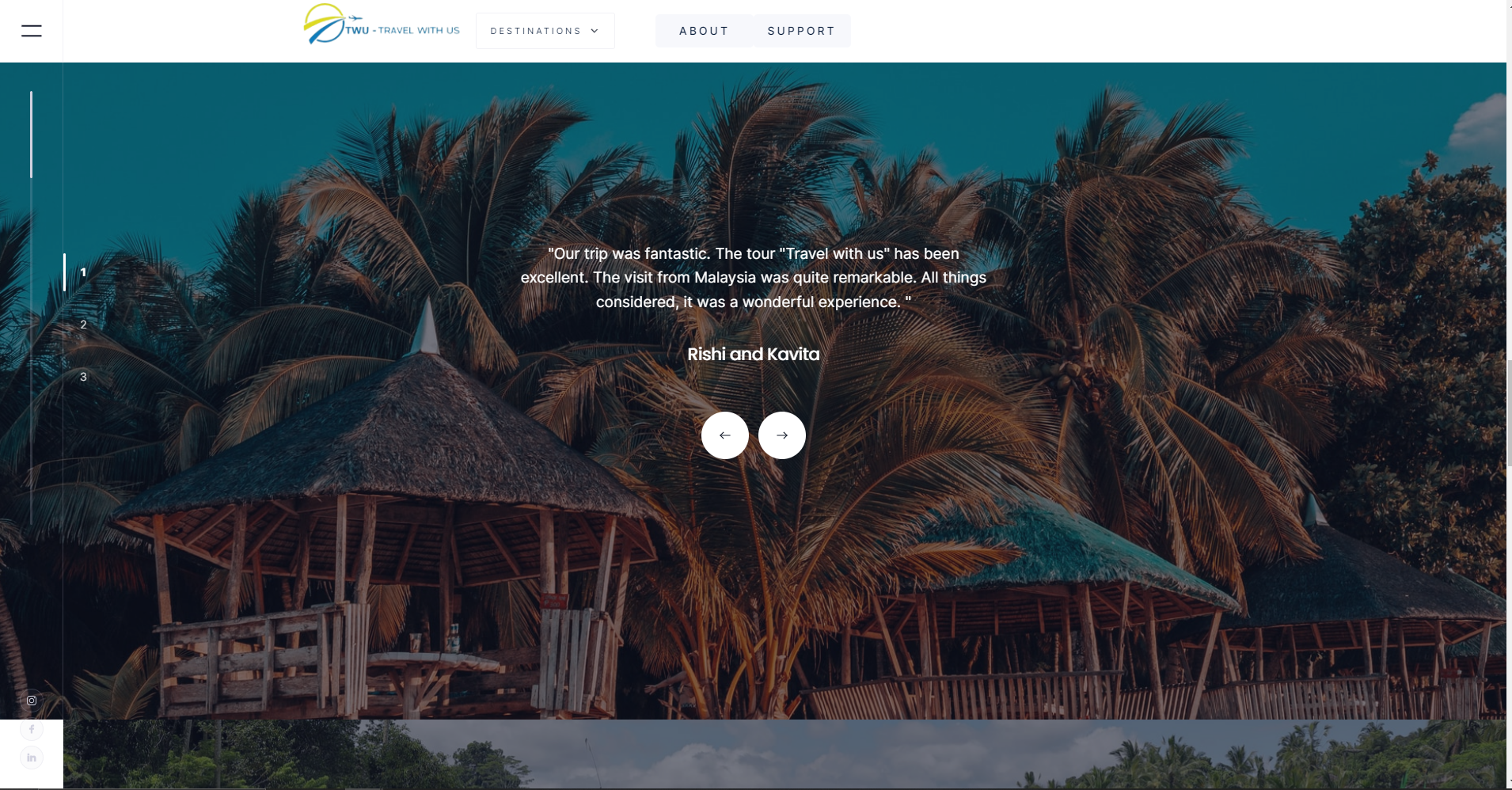Screen dimensions: 1512x790
Task: Advance to next testimonial with right arrow
Action: (782, 435)
